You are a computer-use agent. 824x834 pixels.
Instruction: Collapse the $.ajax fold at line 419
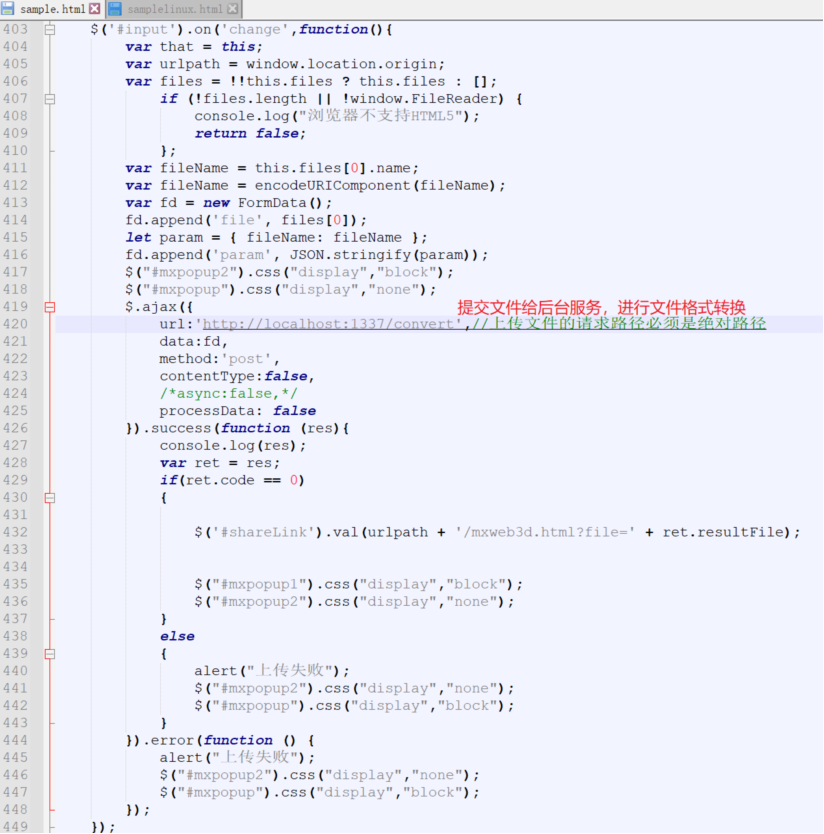click(x=49, y=307)
